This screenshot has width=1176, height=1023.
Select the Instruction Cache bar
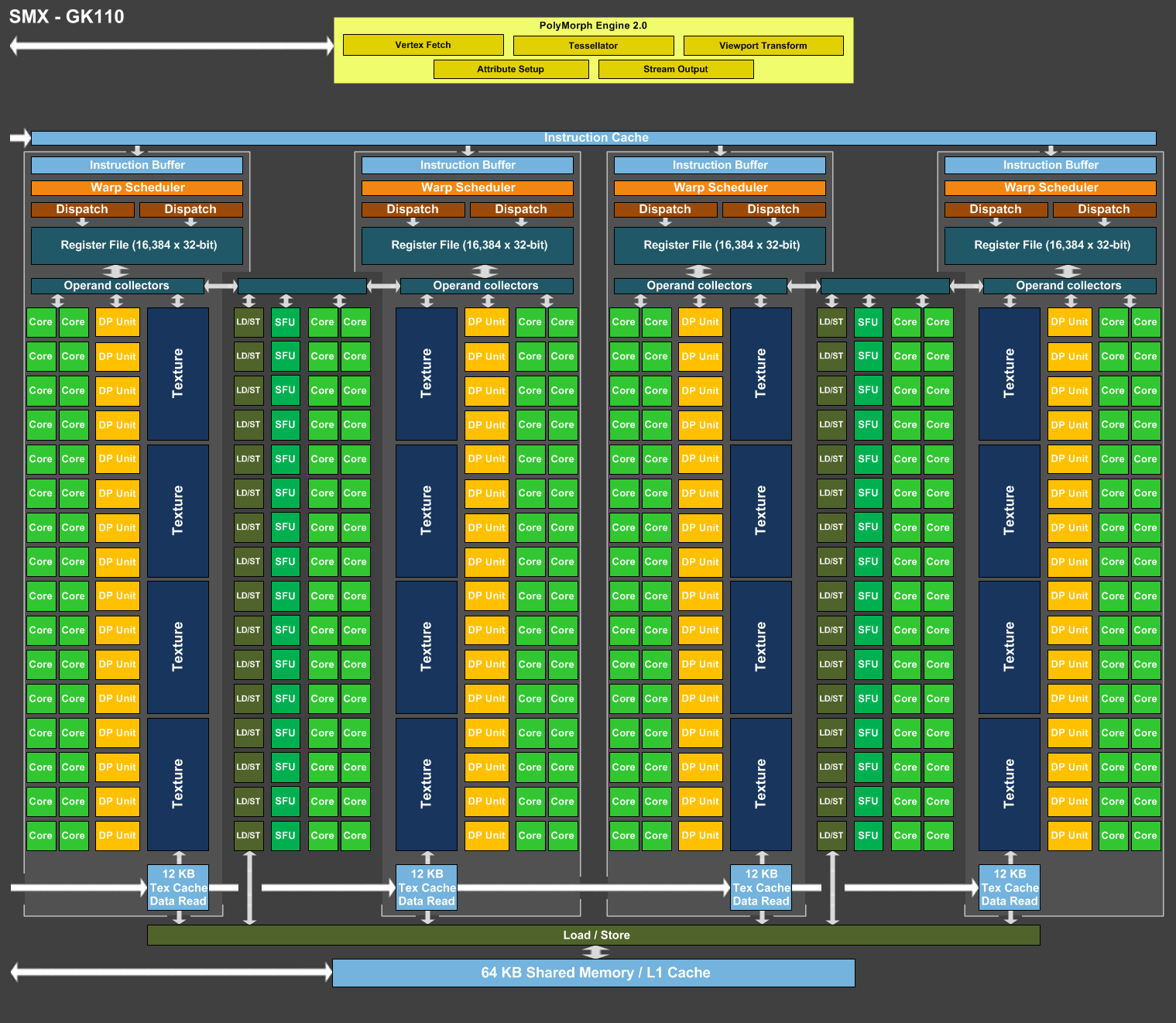point(594,138)
